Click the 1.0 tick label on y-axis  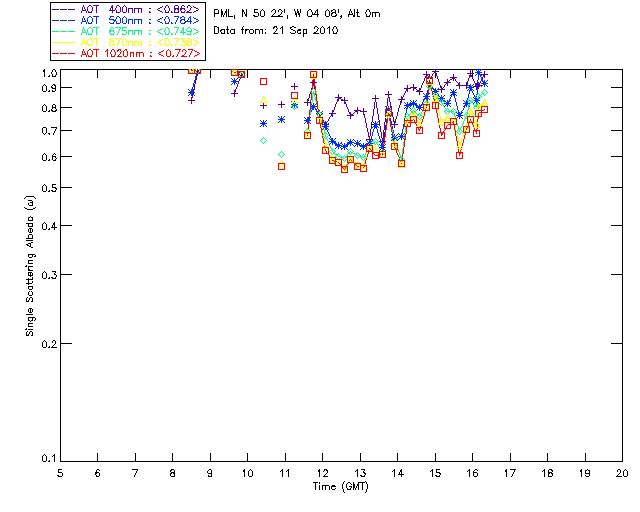coord(48,73)
